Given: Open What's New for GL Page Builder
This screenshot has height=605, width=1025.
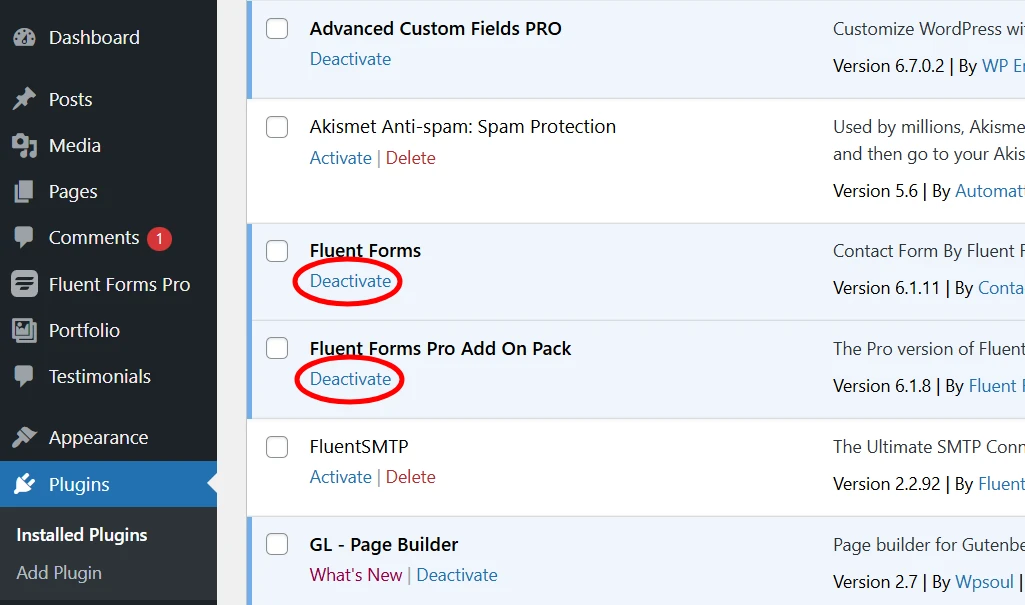Looking at the screenshot, I should [355, 574].
